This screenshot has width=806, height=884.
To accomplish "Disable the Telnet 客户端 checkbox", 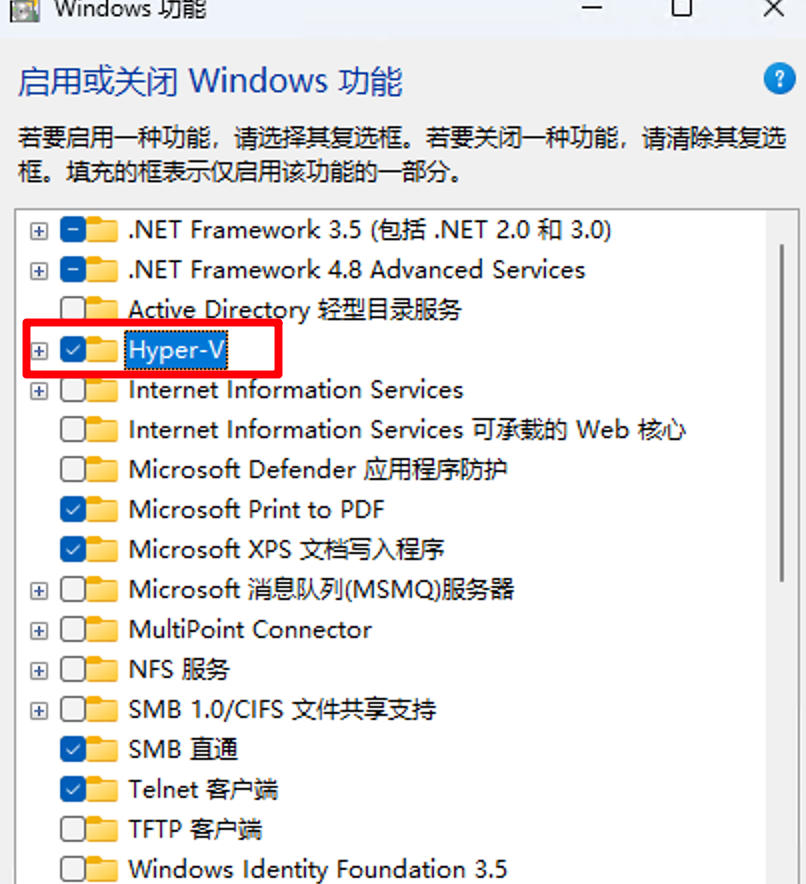I will pyautogui.click(x=72, y=790).
